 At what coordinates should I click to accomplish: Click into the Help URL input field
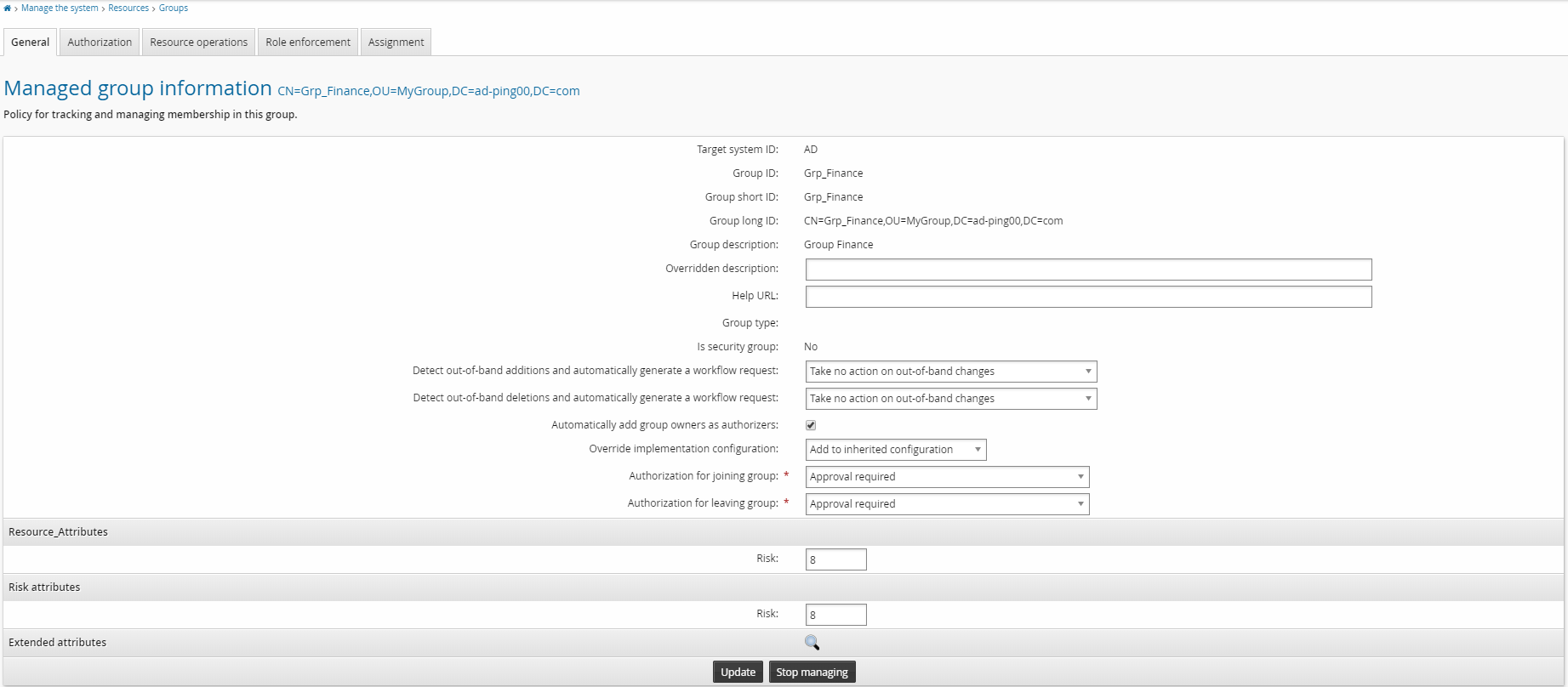[1088, 297]
